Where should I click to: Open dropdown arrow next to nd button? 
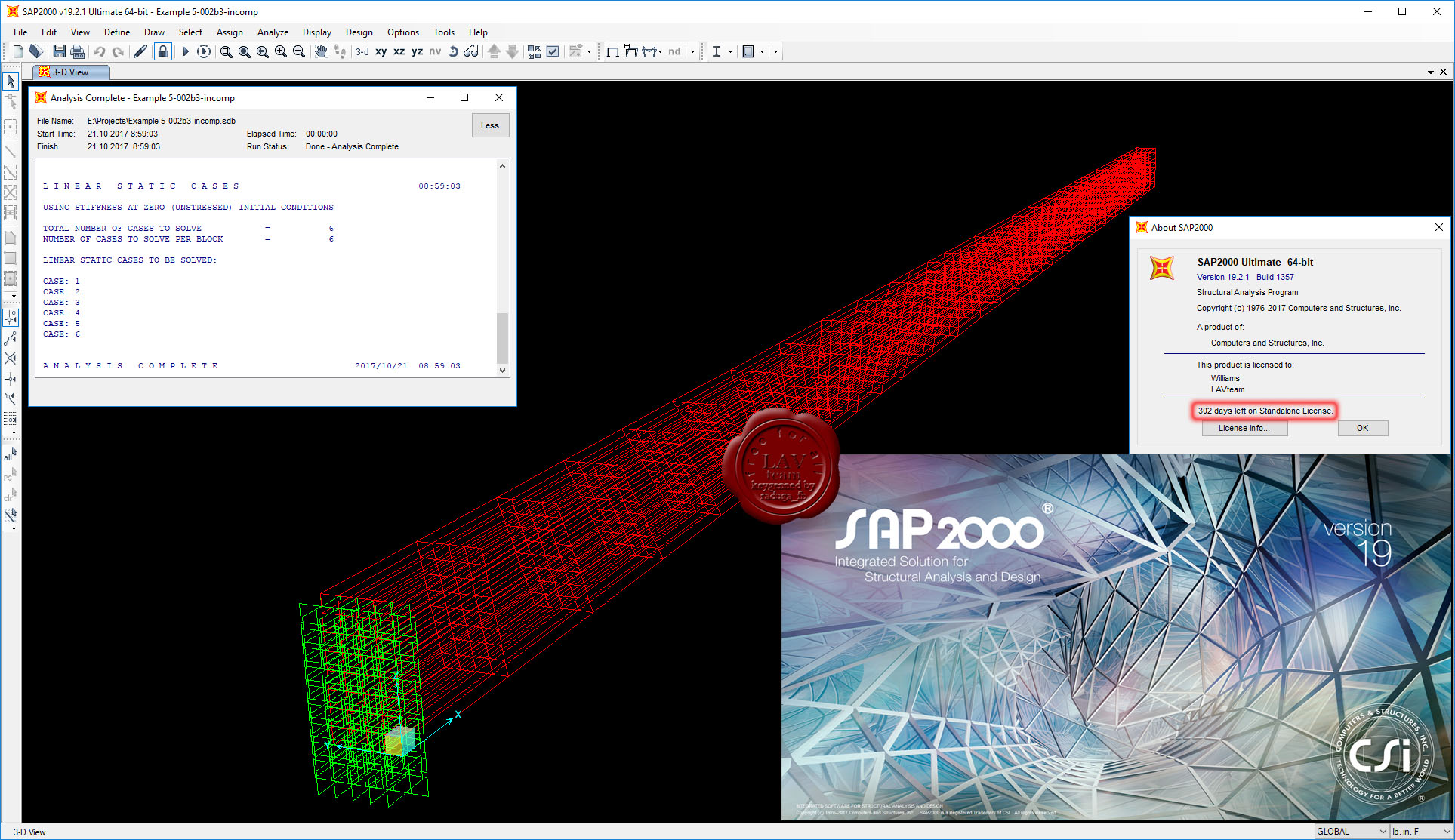coord(692,51)
